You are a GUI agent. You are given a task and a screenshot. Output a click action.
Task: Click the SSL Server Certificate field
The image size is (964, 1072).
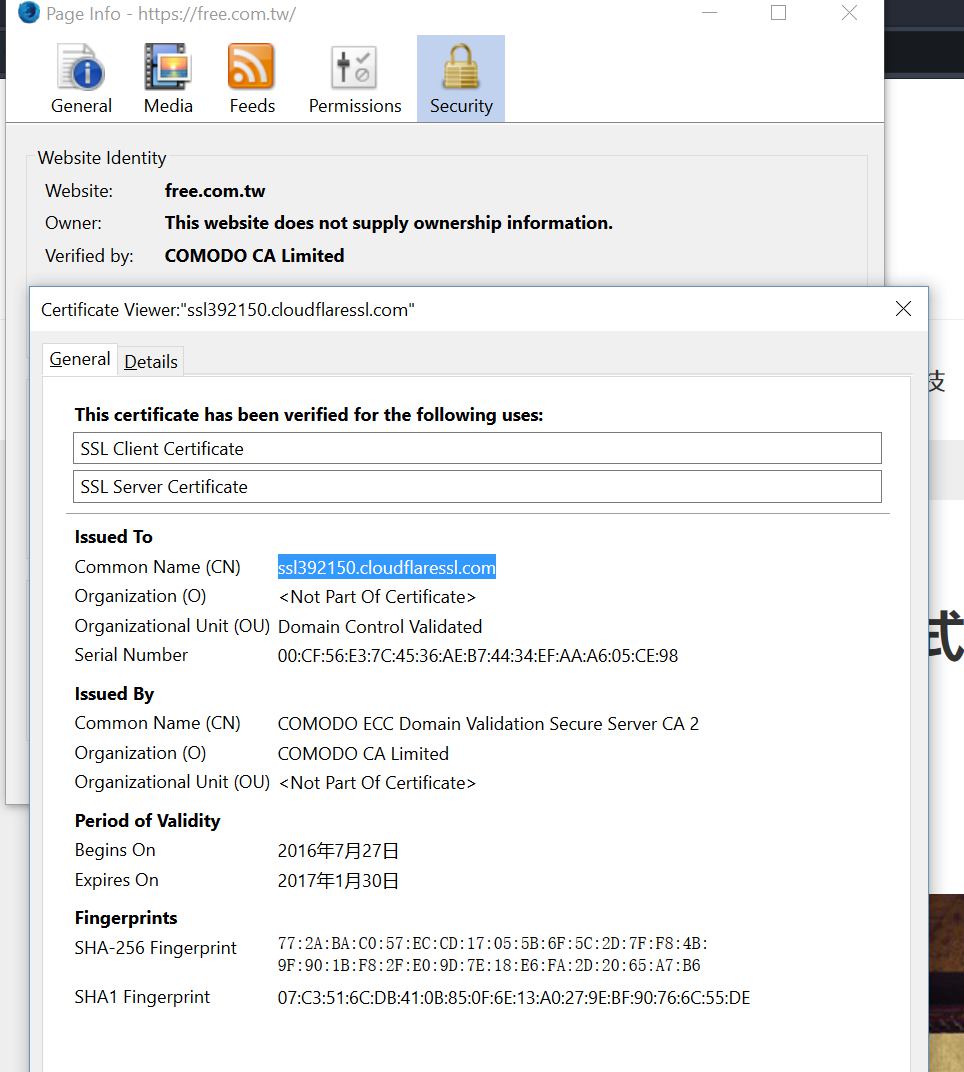point(477,487)
